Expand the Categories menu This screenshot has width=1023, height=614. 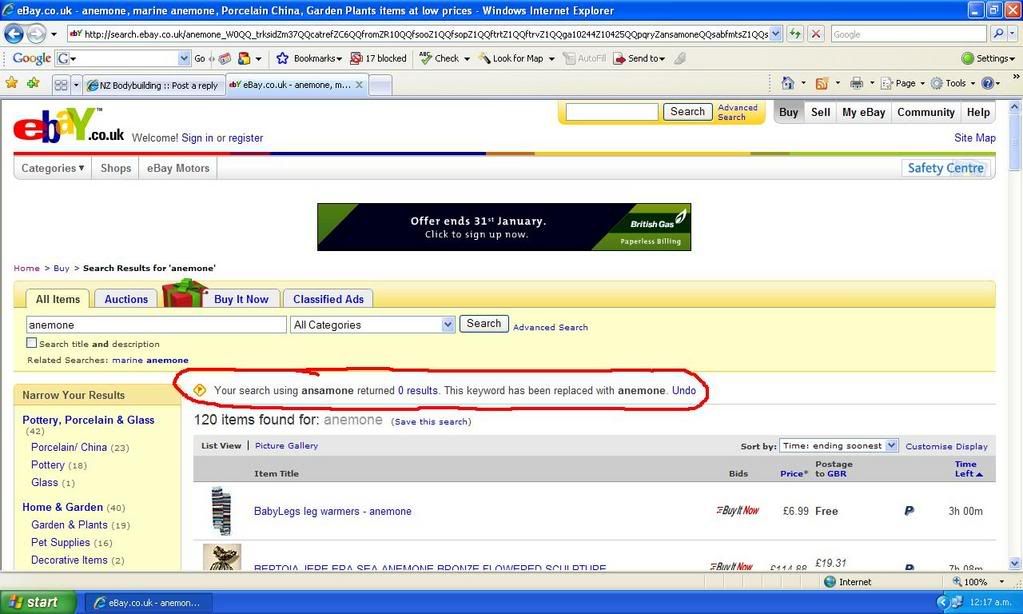51,168
